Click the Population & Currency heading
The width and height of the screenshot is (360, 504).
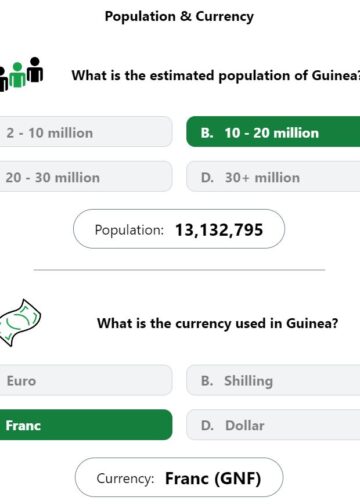(x=179, y=17)
